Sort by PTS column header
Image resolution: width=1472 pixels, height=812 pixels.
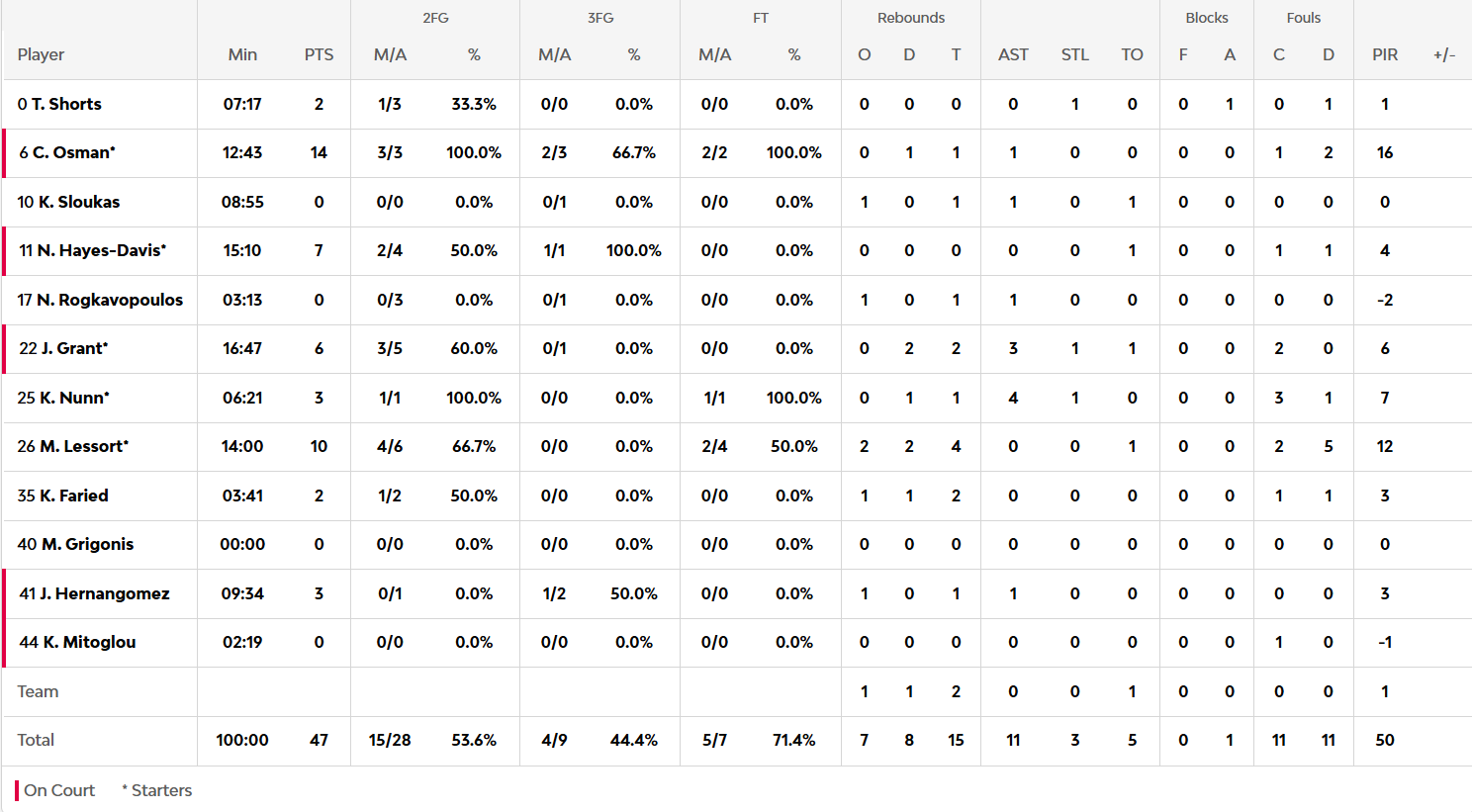pos(319,54)
